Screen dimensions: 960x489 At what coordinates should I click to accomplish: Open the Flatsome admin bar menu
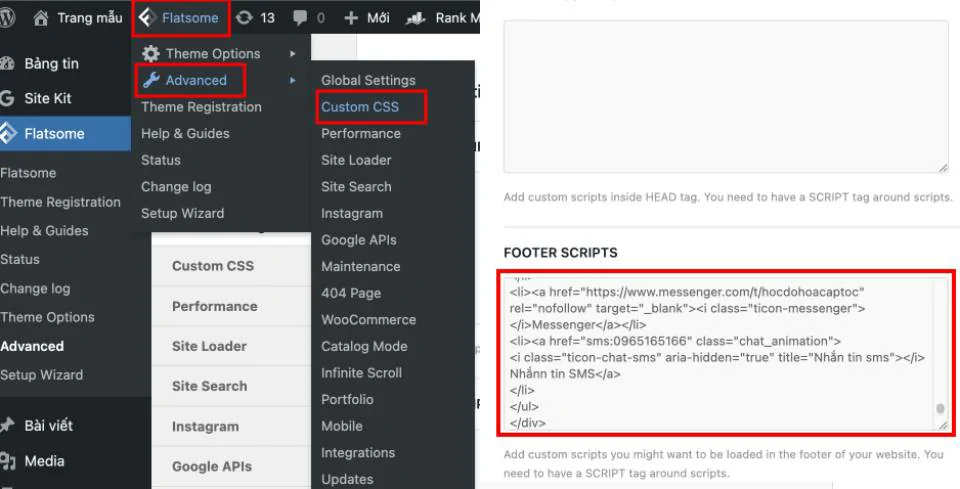pos(180,17)
